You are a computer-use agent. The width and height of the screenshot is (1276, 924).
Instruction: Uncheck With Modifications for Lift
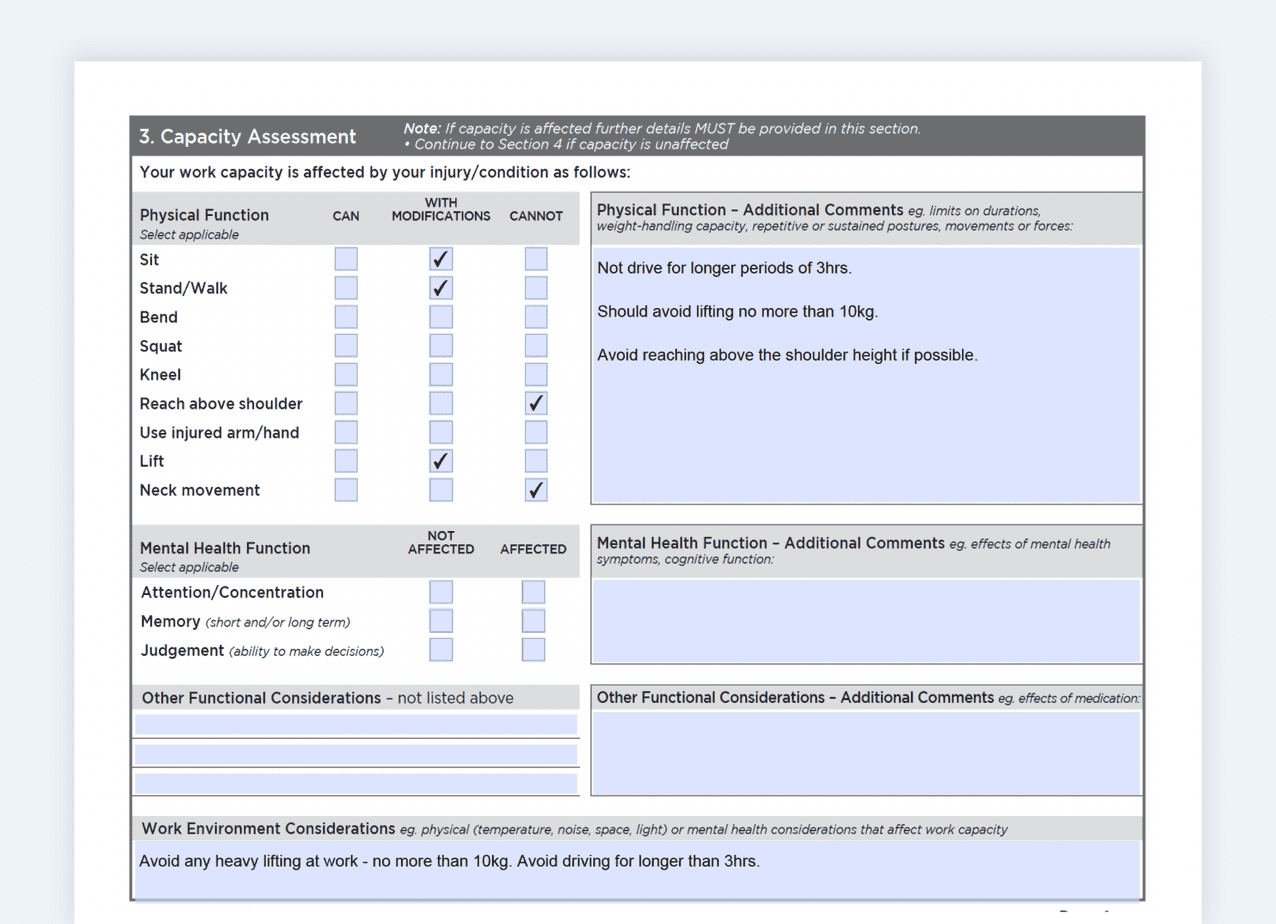pyautogui.click(x=440, y=460)
